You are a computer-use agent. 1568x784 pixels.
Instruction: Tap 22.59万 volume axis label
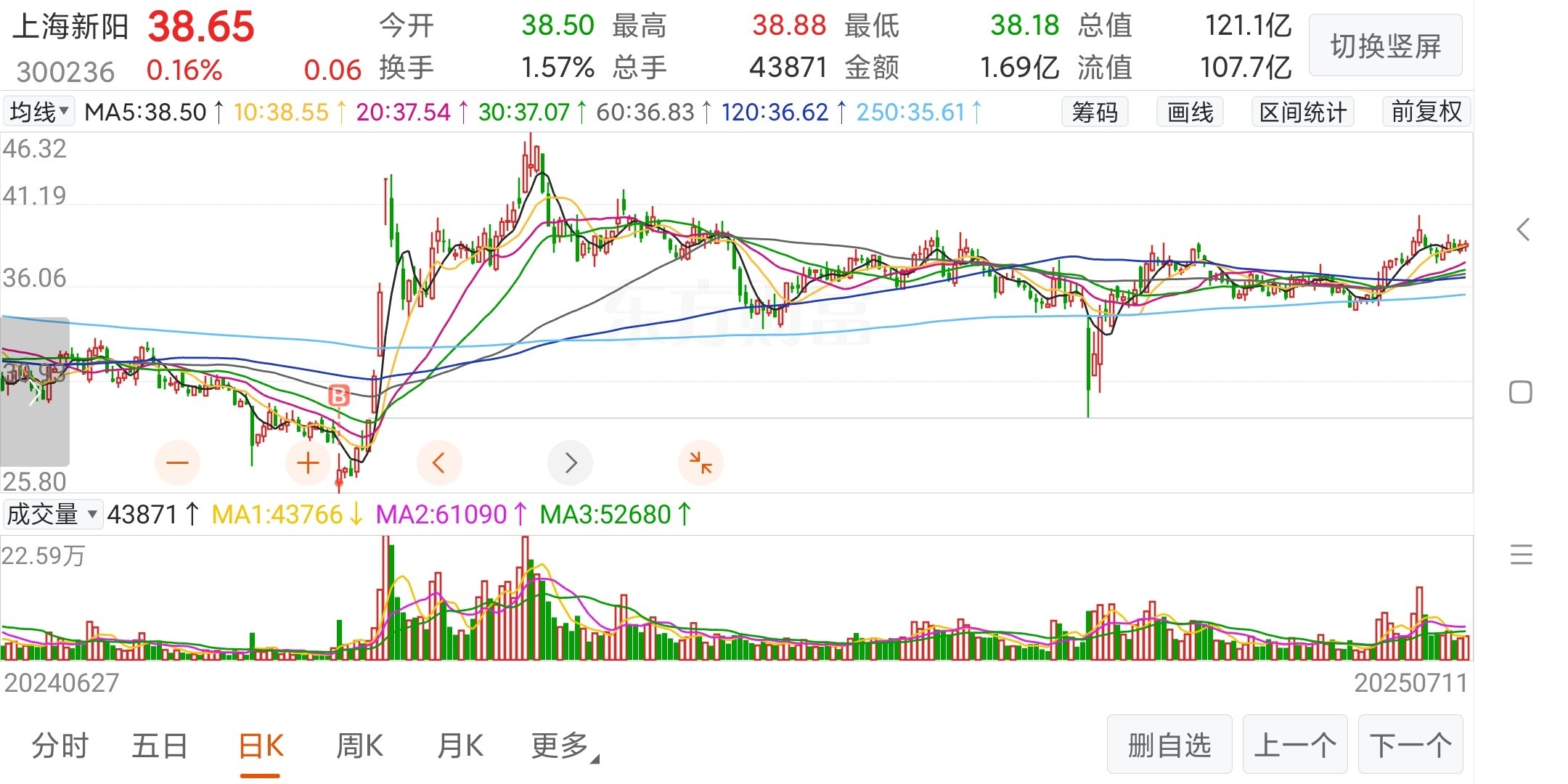[44, 556]
